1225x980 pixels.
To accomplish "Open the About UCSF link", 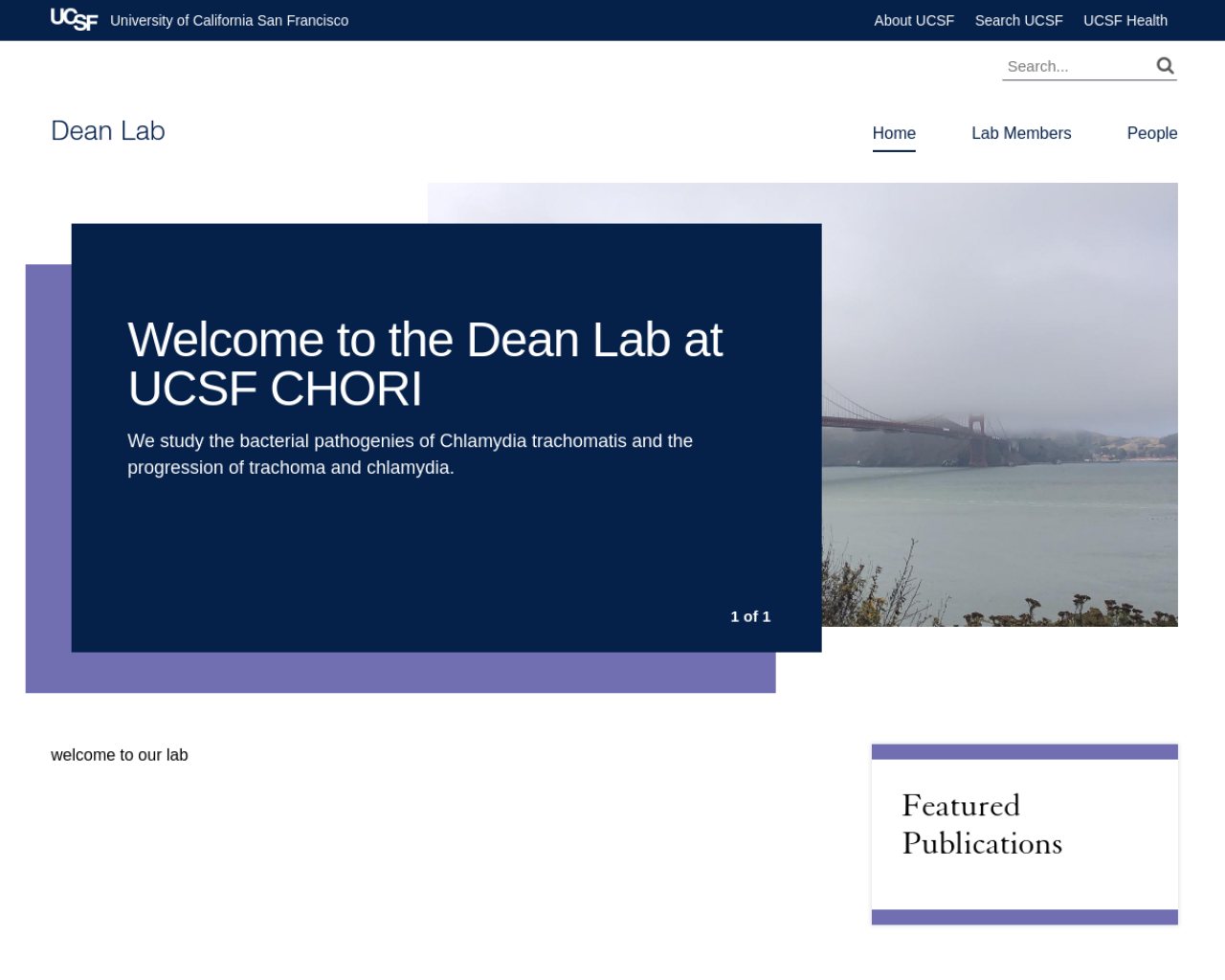I will (x=914, y=20).
